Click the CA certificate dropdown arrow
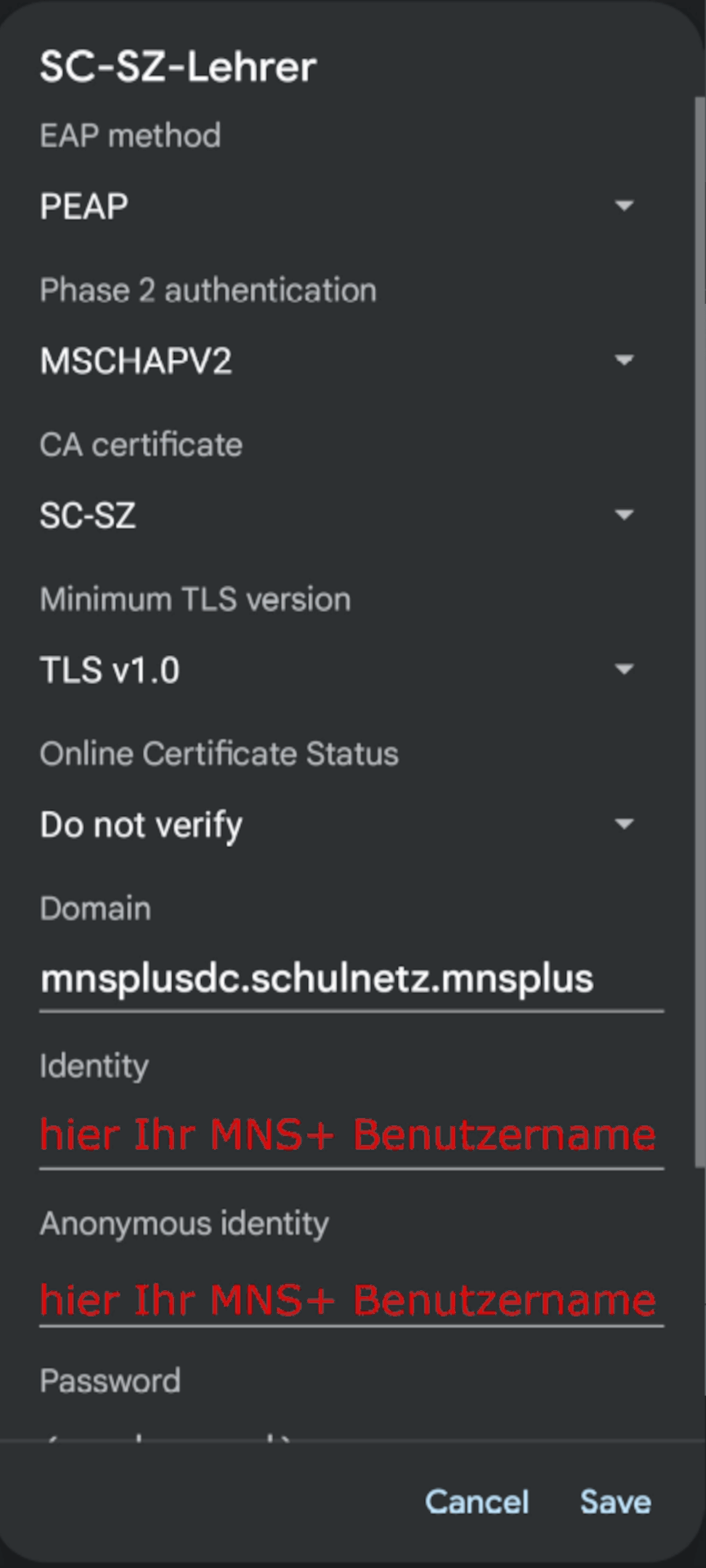Viewport: 706px width, 1568px height. [623, 514]
